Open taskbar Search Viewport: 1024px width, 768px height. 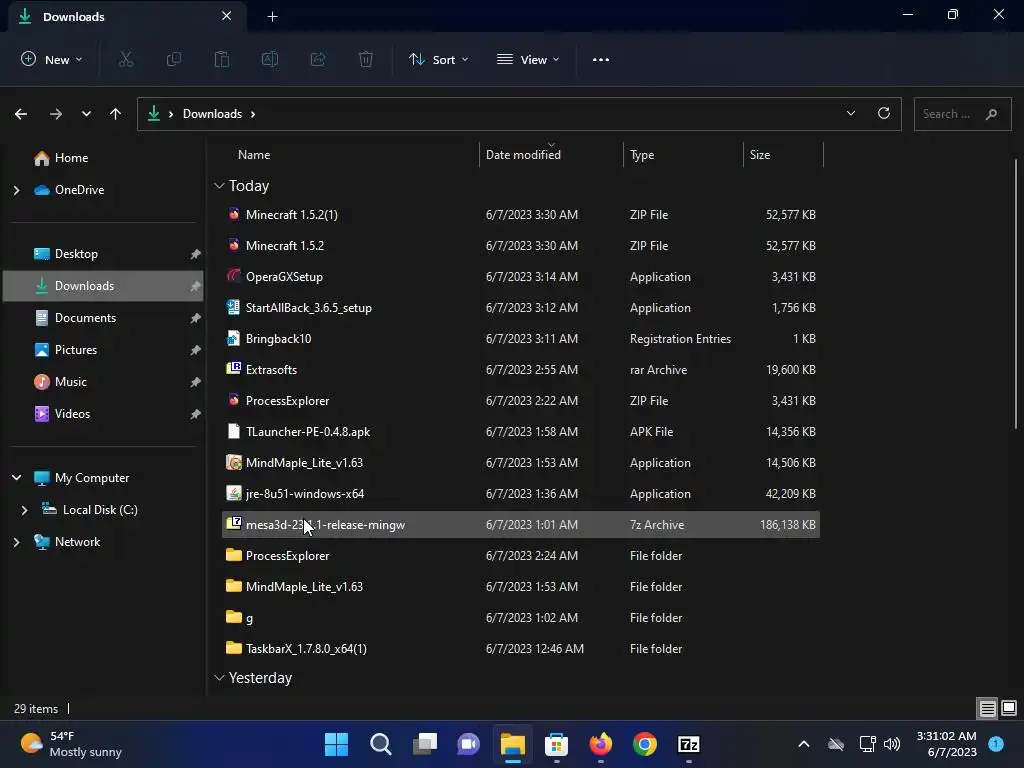[381, 744]
